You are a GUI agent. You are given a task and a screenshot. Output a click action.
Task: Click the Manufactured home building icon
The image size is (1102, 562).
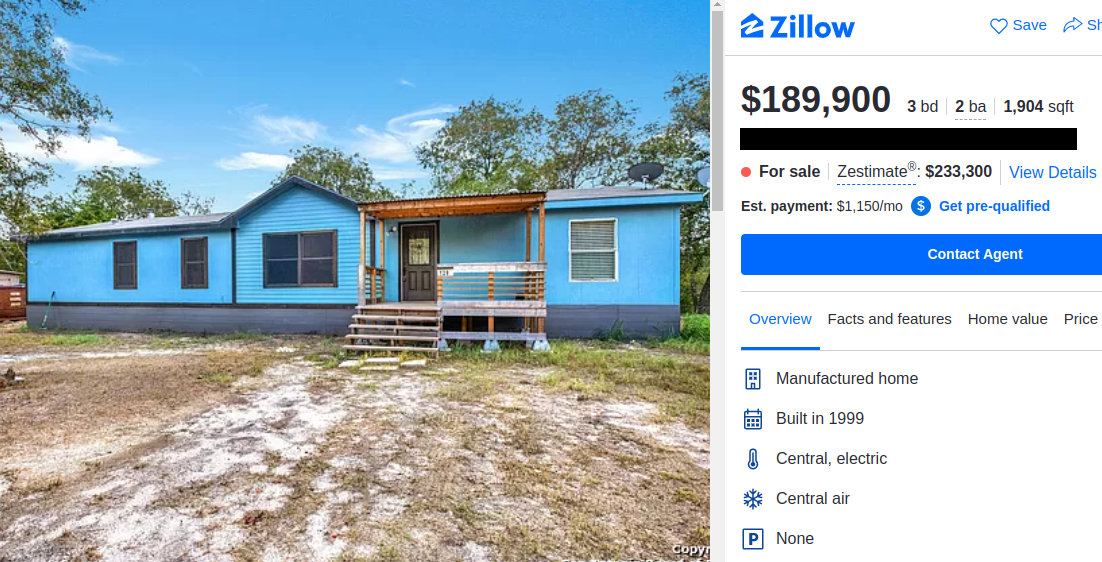753,379
